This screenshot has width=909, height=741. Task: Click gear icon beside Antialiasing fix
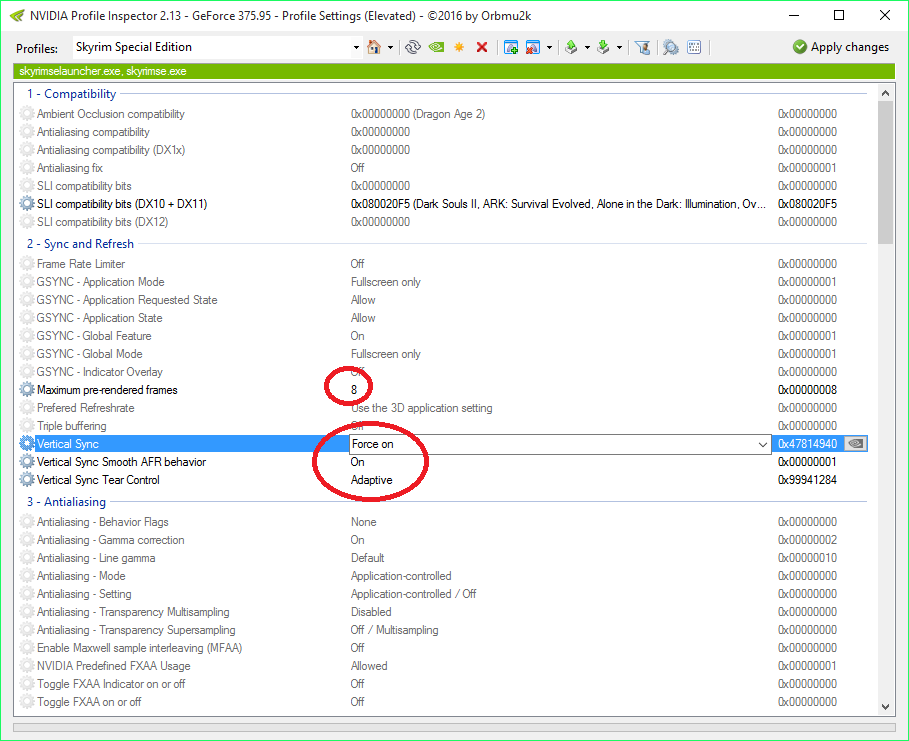coord(27,168)
